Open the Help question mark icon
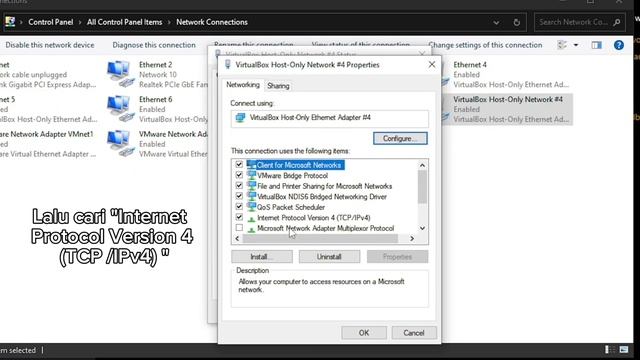Image resolution: width=640 pixels, height=360 pixels. click(619, 45)
